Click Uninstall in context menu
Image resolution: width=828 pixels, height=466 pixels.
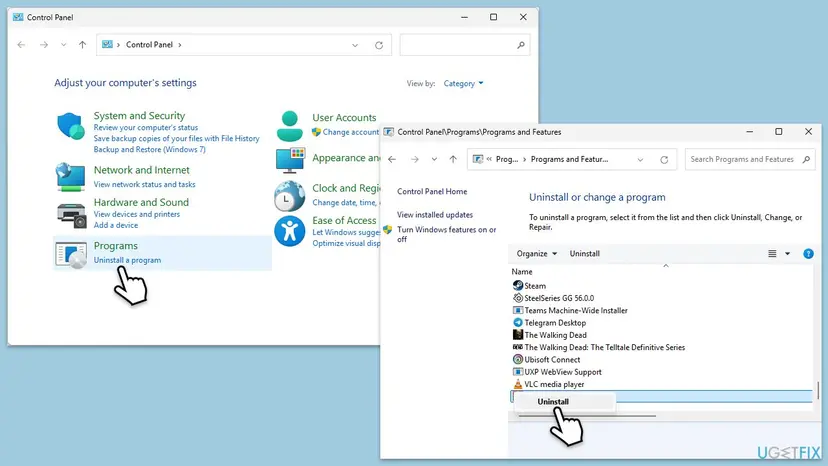pos(553,402)
